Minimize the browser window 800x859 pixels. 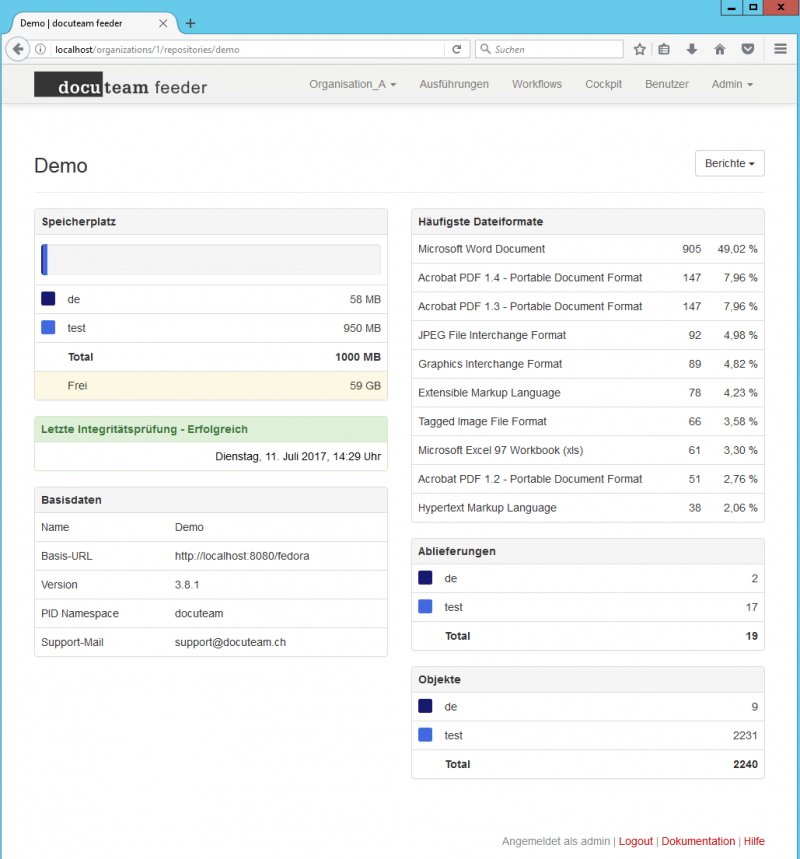click(x=732, y=8)
